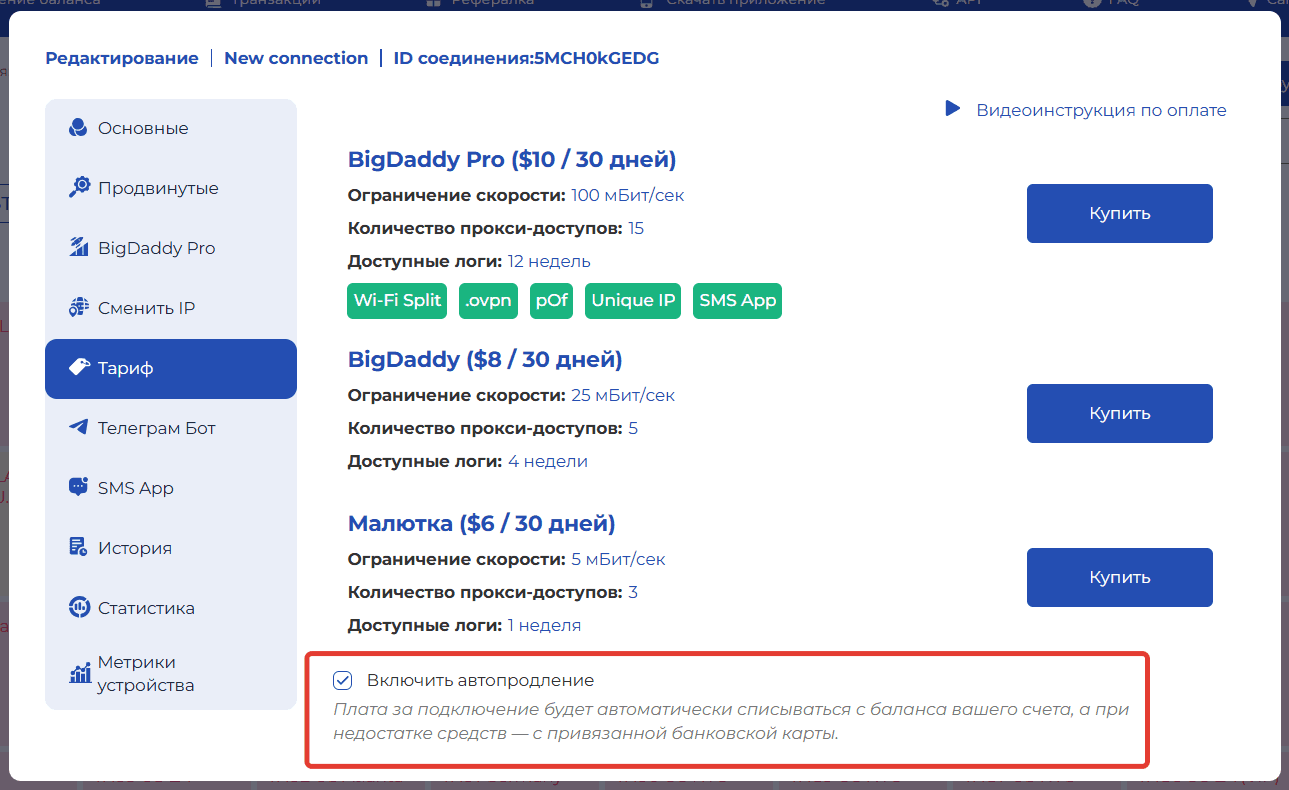The width and height of the screenshot is (1289, 790).
Task: Buy the BigDaddy Pro $10 plan
Action: tap(1120, 213)
